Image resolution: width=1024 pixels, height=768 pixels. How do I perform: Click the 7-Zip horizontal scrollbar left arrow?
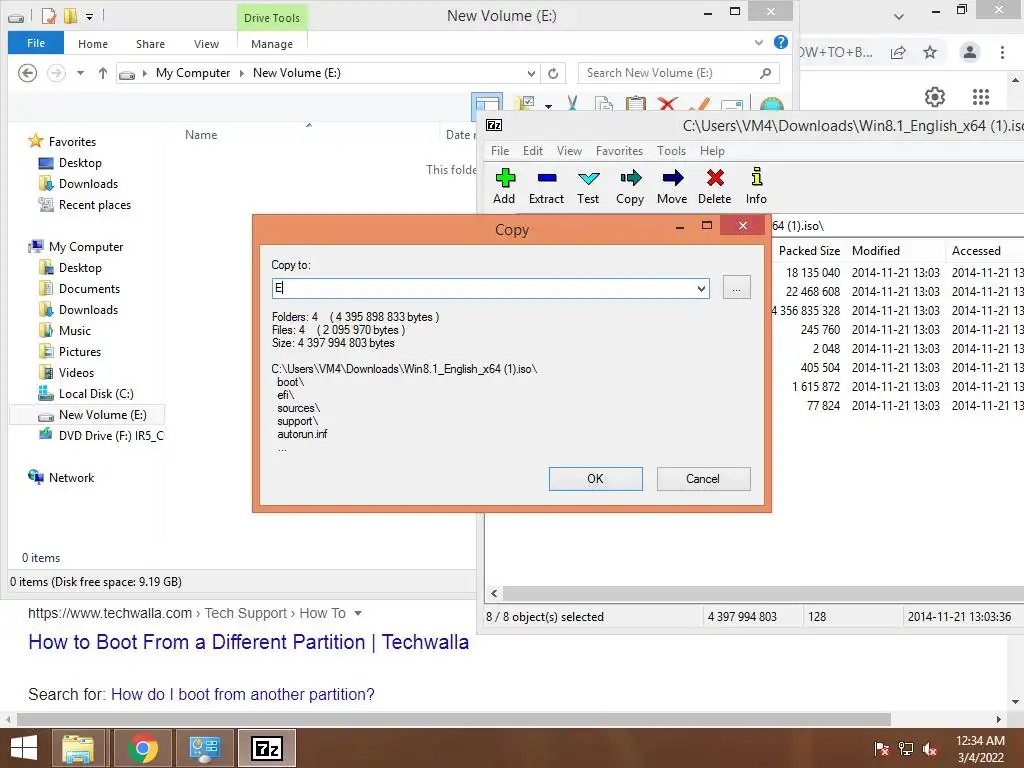tap(494, 594)
